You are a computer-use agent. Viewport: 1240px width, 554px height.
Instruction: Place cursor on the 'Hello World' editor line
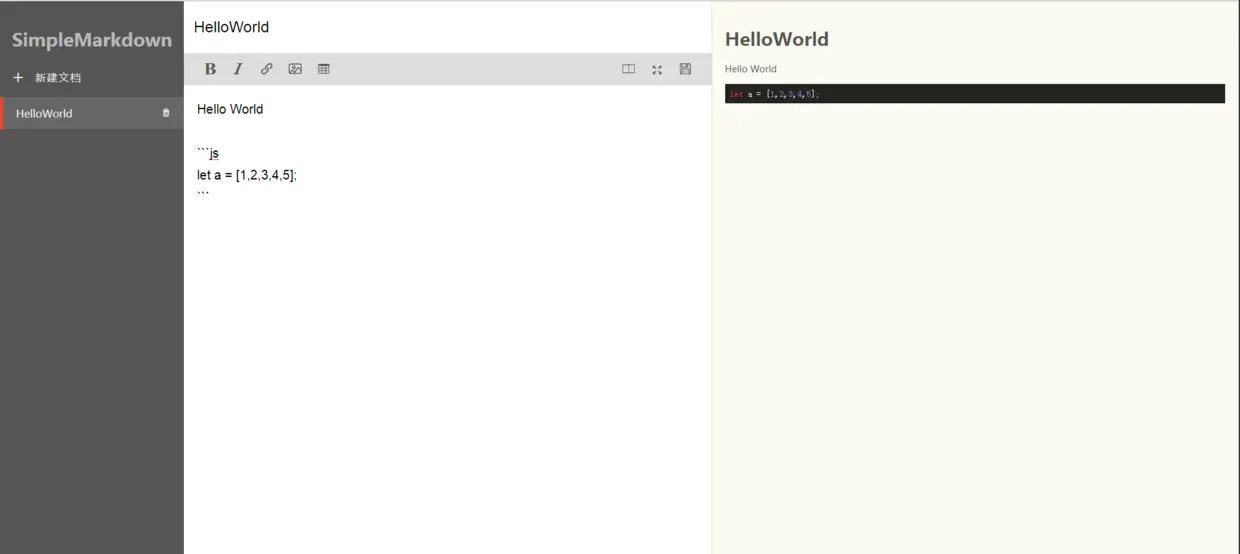point(230,109)
